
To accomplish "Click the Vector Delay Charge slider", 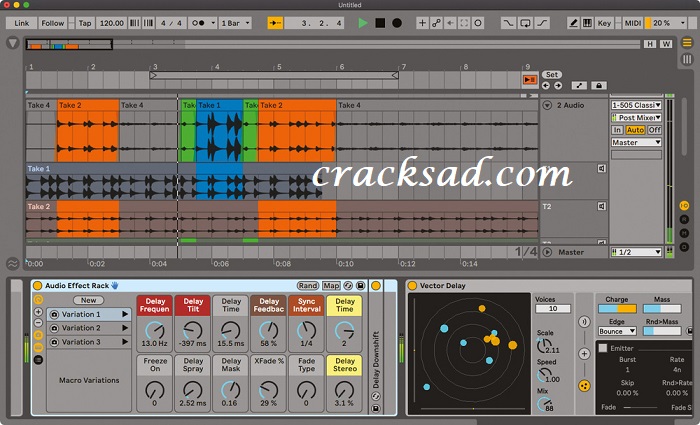I will [617, 309].
